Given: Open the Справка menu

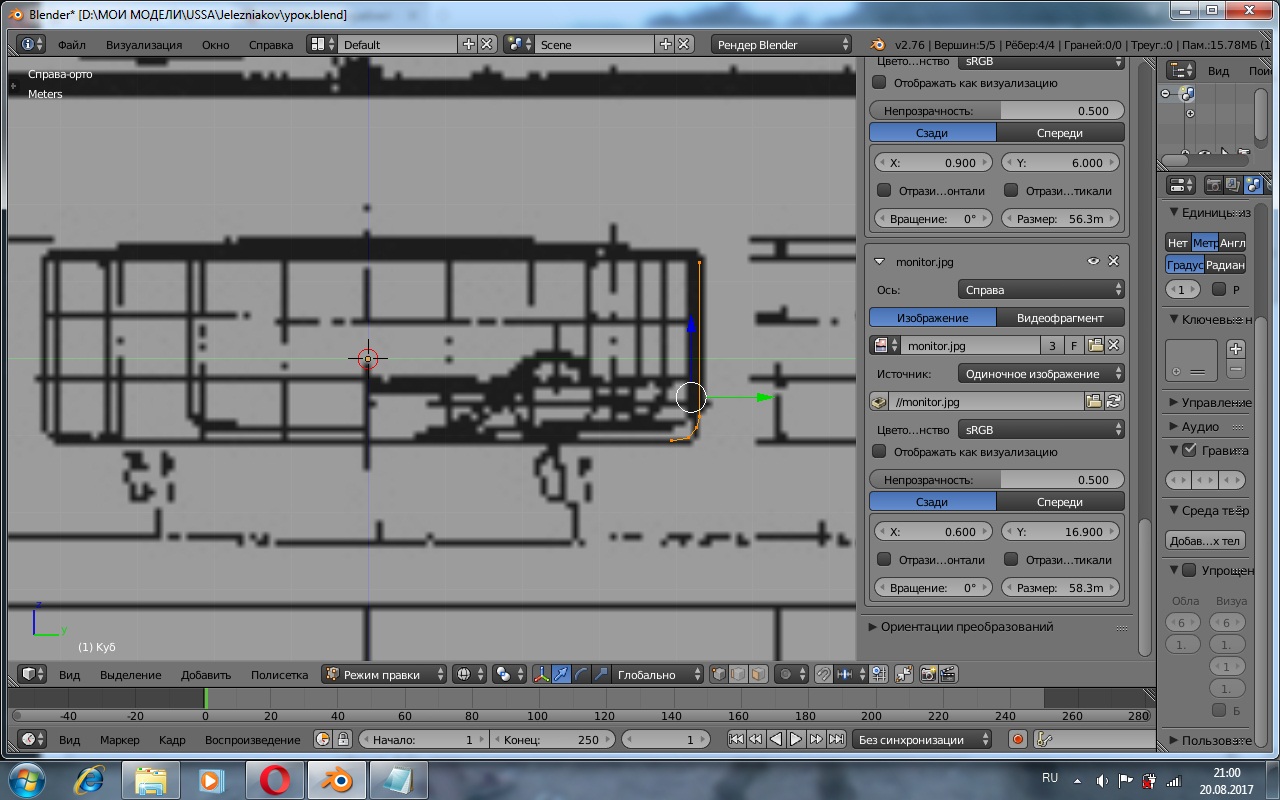Looking at the screenshot, I should 271,44.
